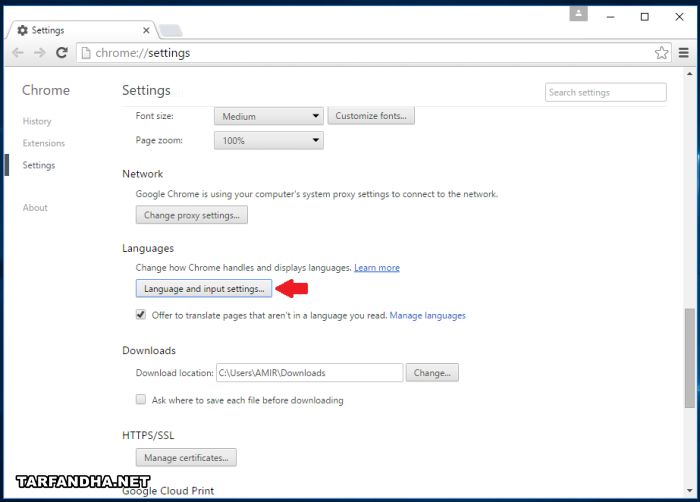
Task: Click the HTTPS/SSL section heading
Action: point(148,435)
